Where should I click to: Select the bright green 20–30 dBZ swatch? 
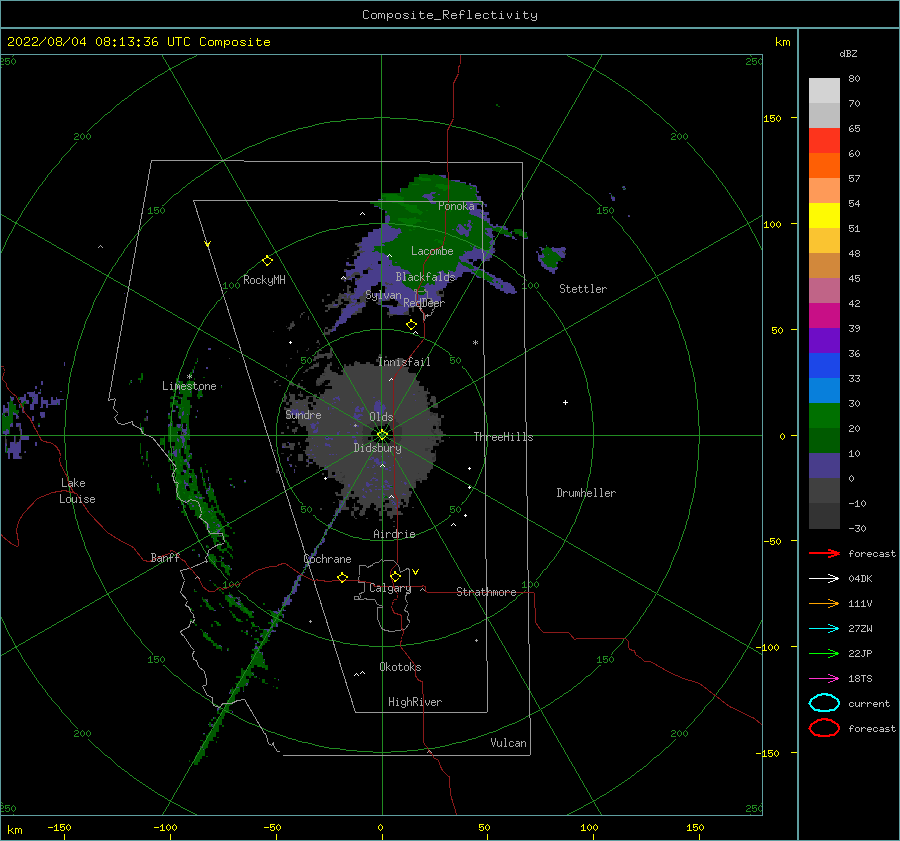824,416
